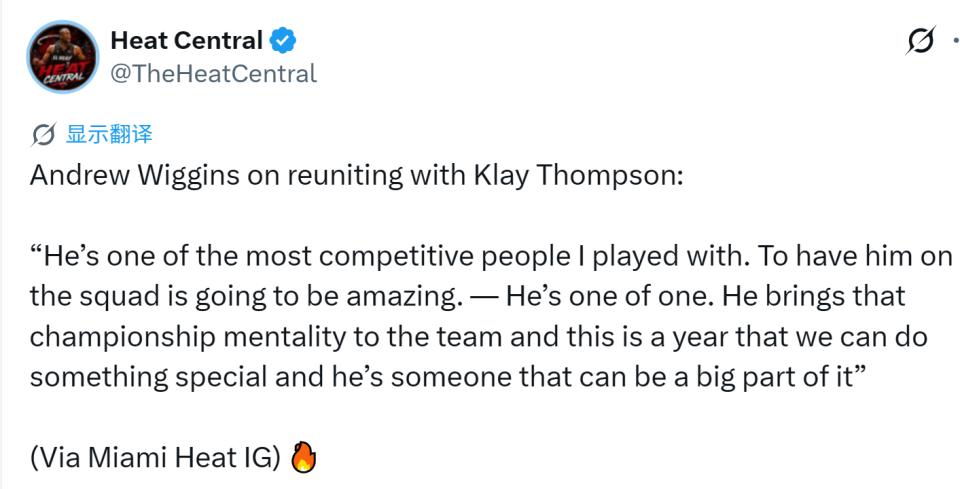Click the blue verified badge

pyautogui.click(x=283, y=41)
